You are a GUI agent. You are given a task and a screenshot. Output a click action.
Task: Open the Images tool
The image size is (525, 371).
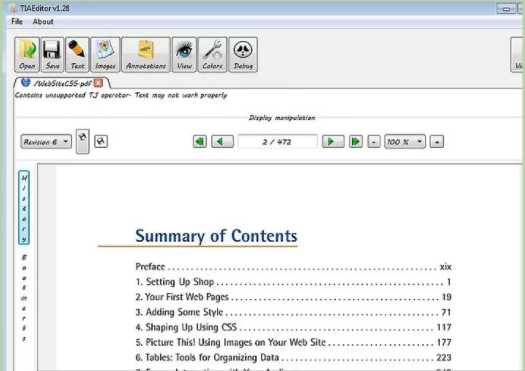[x=105, y=55]
